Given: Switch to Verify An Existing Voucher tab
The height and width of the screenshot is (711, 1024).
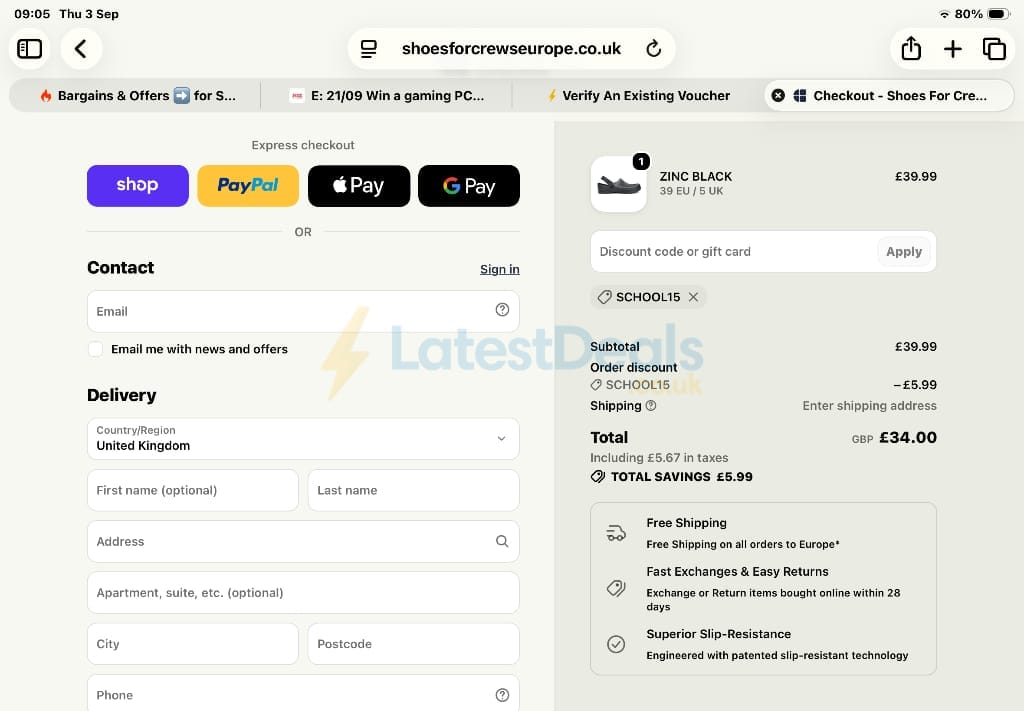Looking at the screenshot, I should (x=638, y=95).
